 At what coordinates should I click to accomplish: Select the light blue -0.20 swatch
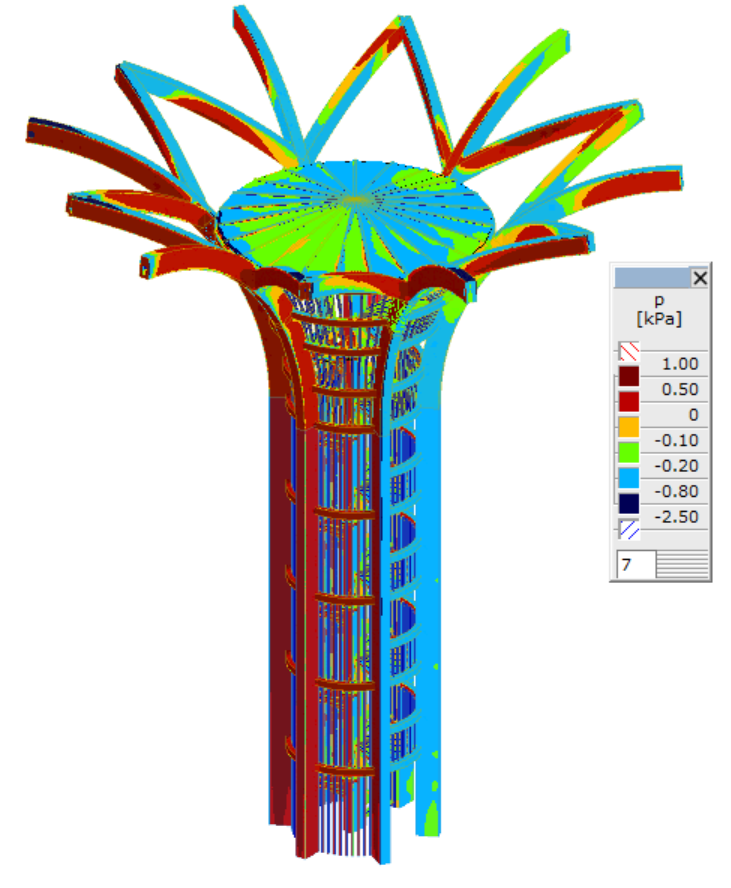click(629, 478)
